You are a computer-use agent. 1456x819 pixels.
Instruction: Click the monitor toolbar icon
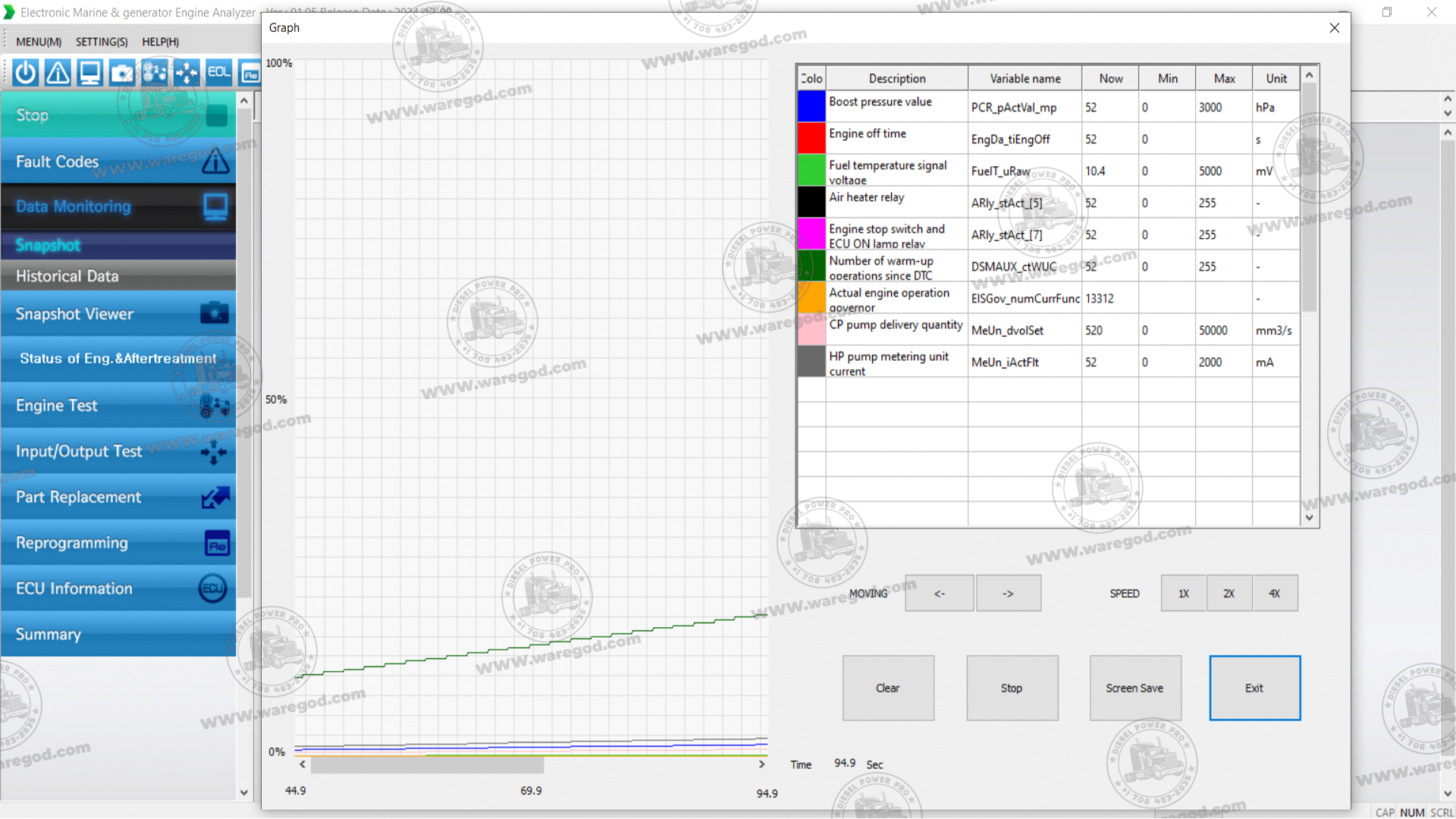tap(90, 73)
